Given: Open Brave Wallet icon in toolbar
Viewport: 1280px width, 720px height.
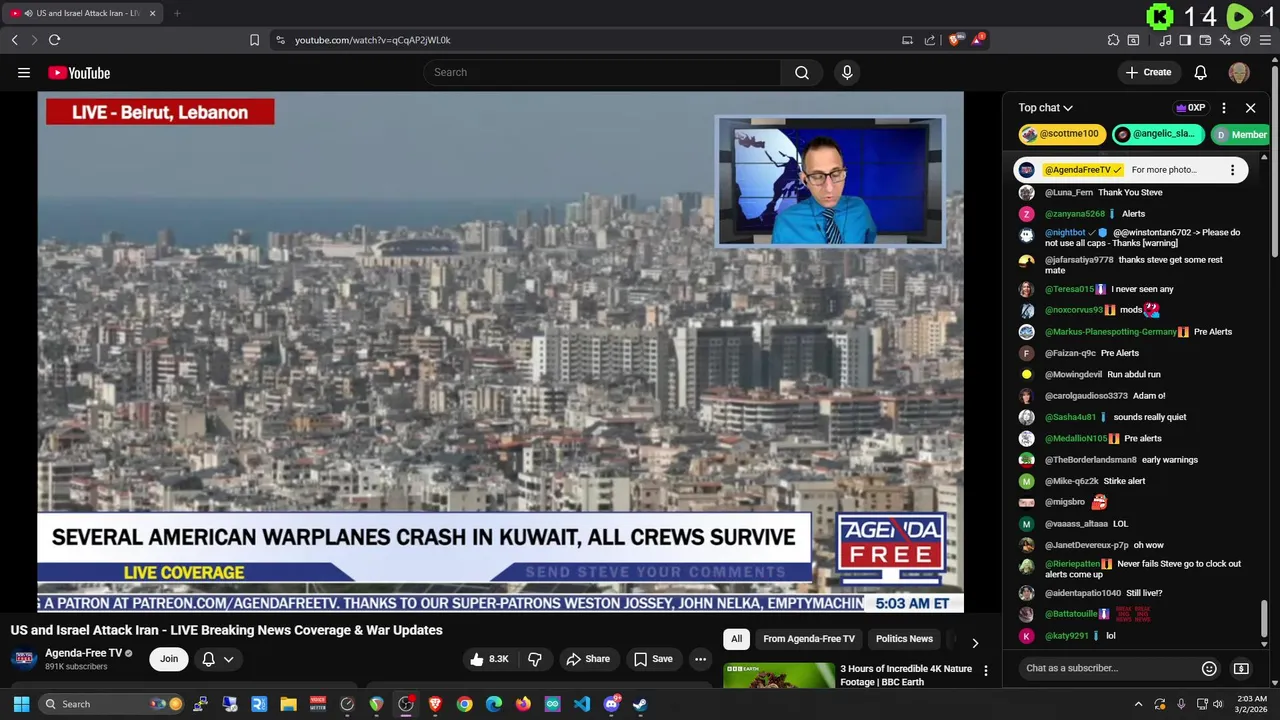Looking at the screenshot, I should pyautogui.click(x=1205, y=40).
